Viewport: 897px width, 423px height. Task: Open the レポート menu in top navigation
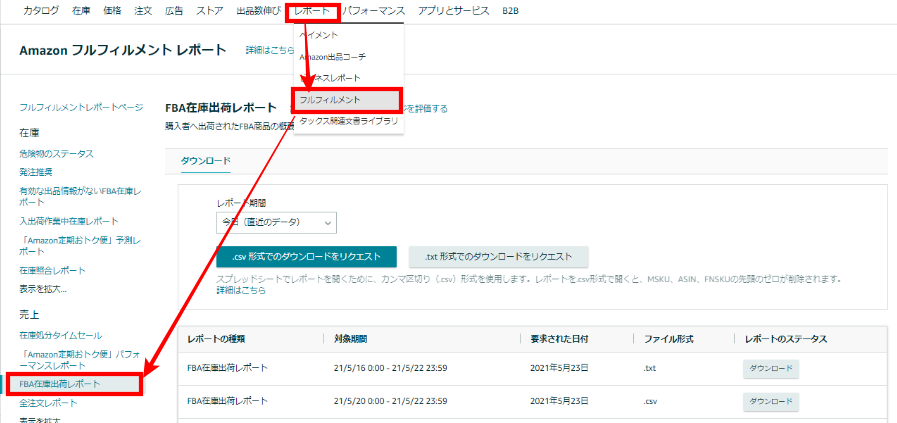[311, 10]
